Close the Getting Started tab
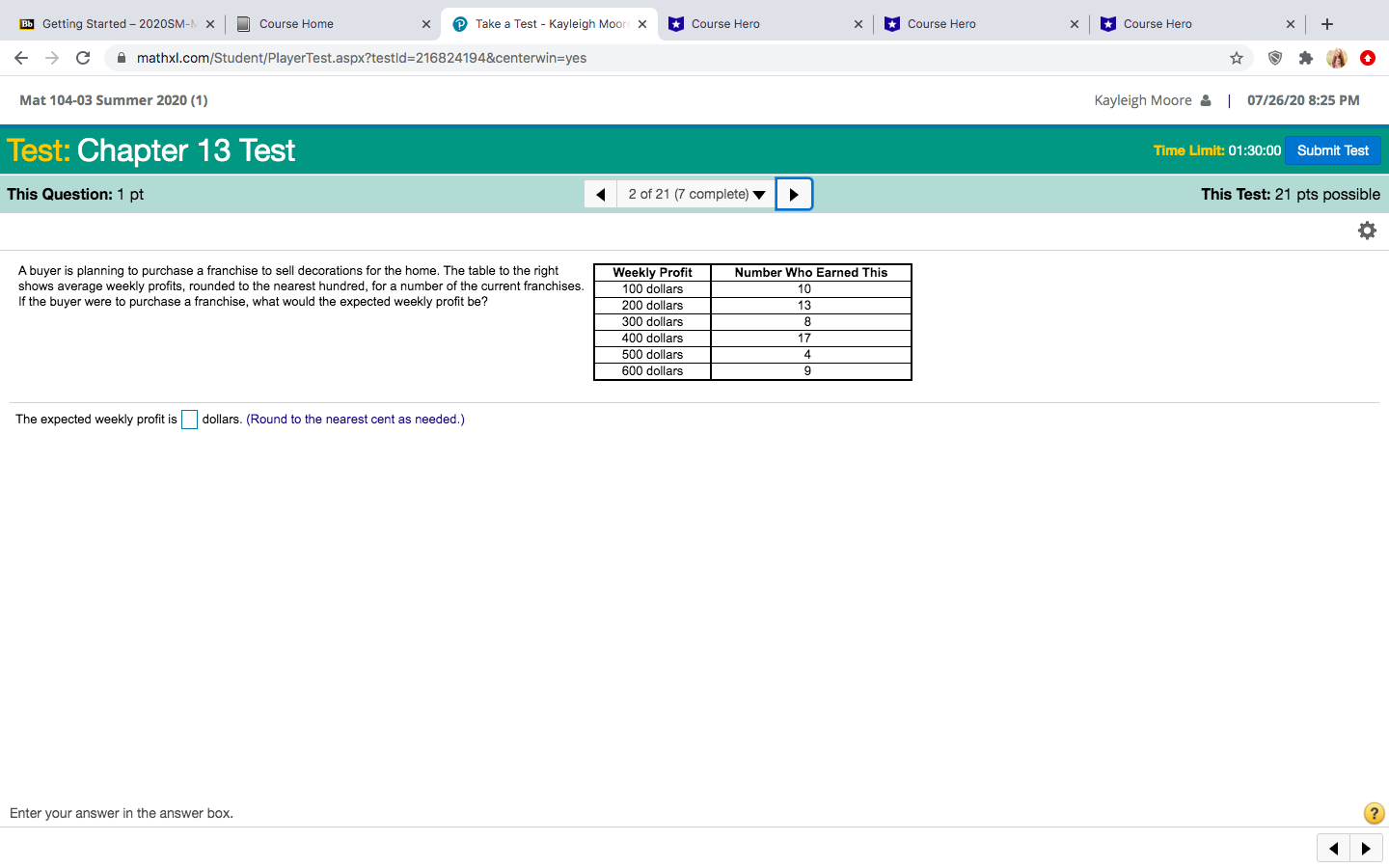 point(210,24)
